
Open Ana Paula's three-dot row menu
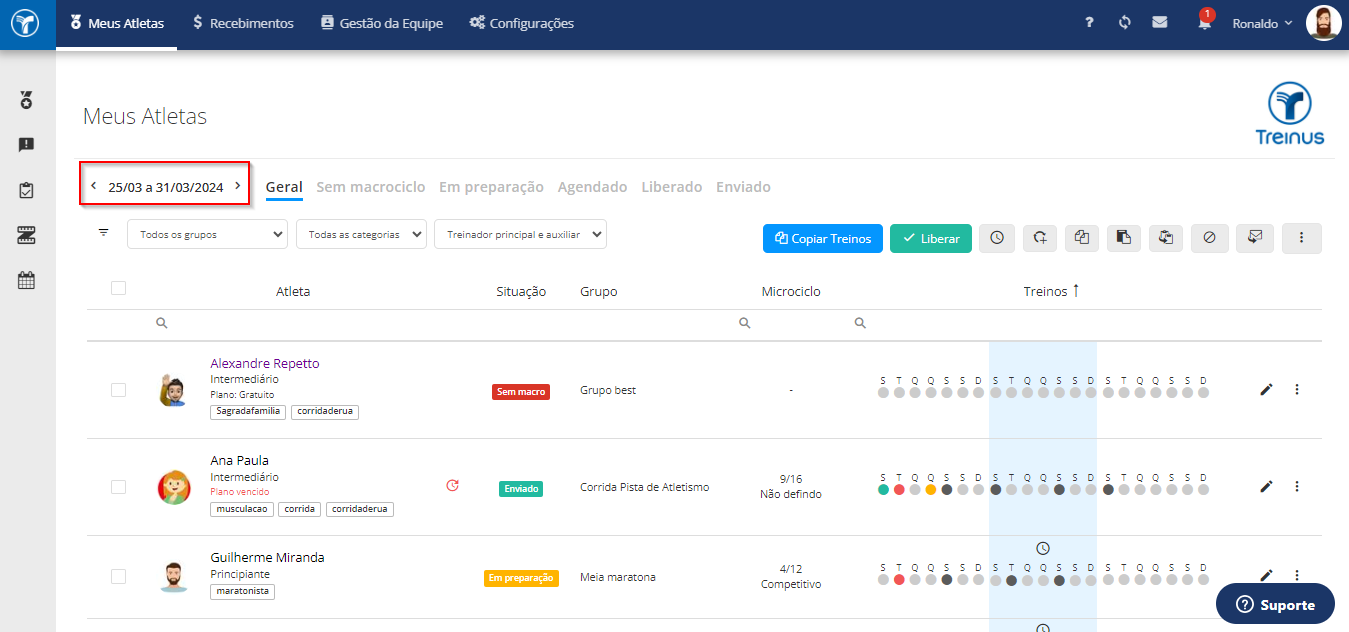1297,486
